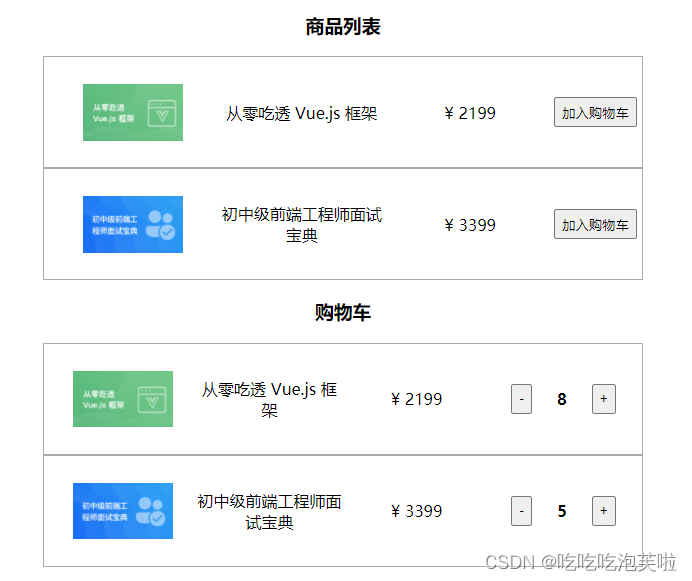Click the cart quantity number 5
Screen dimensions: 692x581
click(x=561, y=511)
